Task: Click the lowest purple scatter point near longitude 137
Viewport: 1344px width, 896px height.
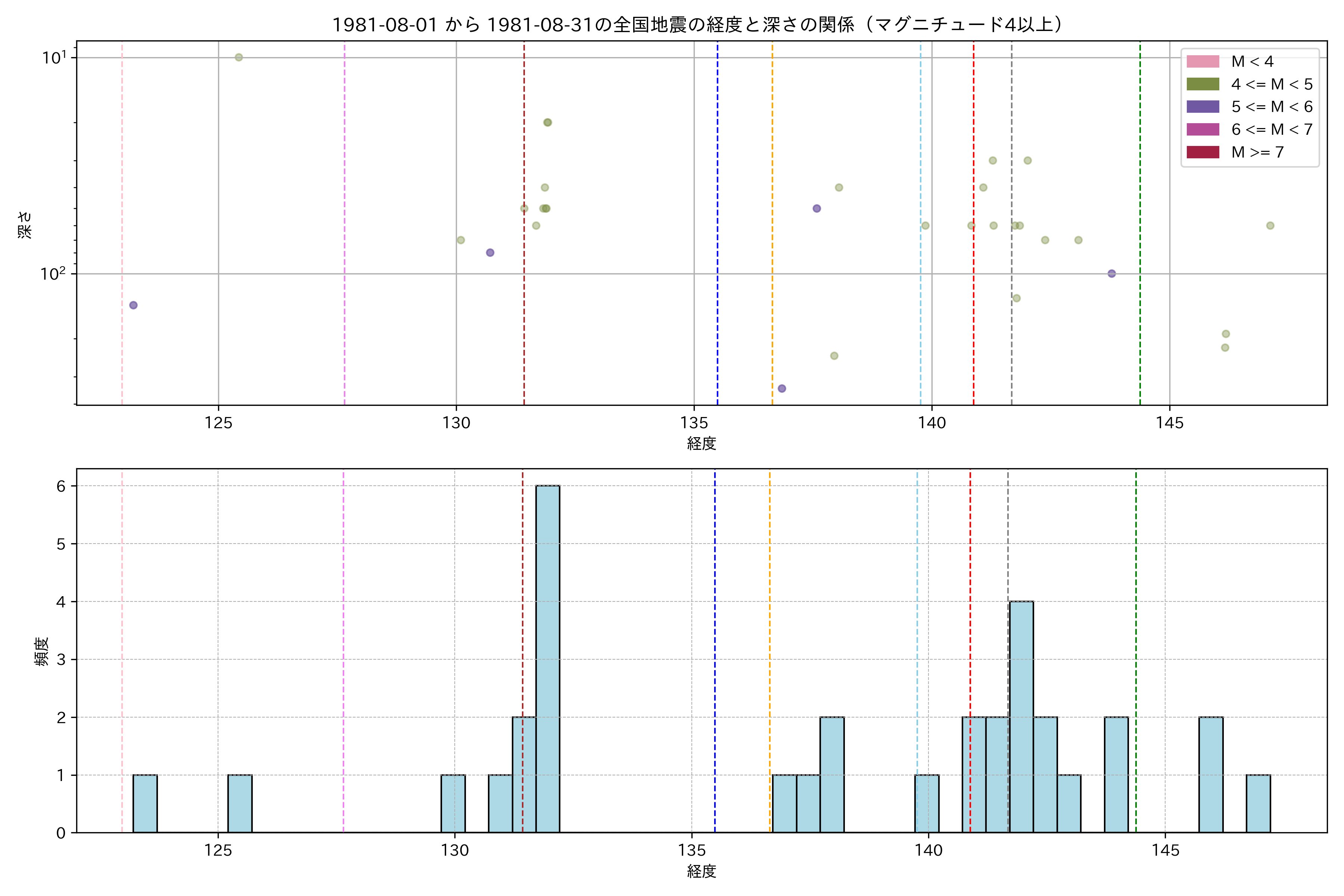Action: [782, 389]
